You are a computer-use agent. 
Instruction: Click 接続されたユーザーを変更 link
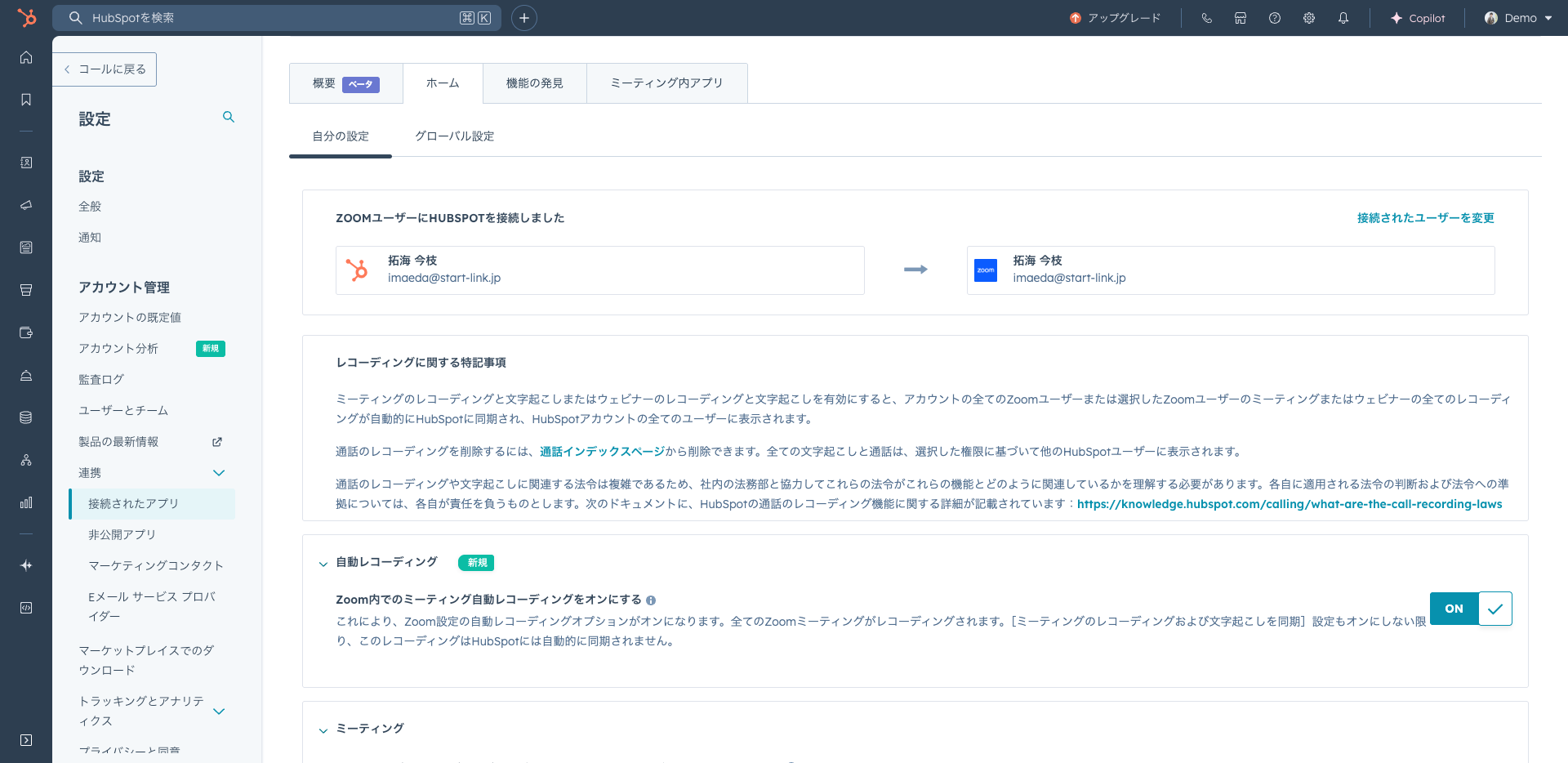coord(1425,218)
